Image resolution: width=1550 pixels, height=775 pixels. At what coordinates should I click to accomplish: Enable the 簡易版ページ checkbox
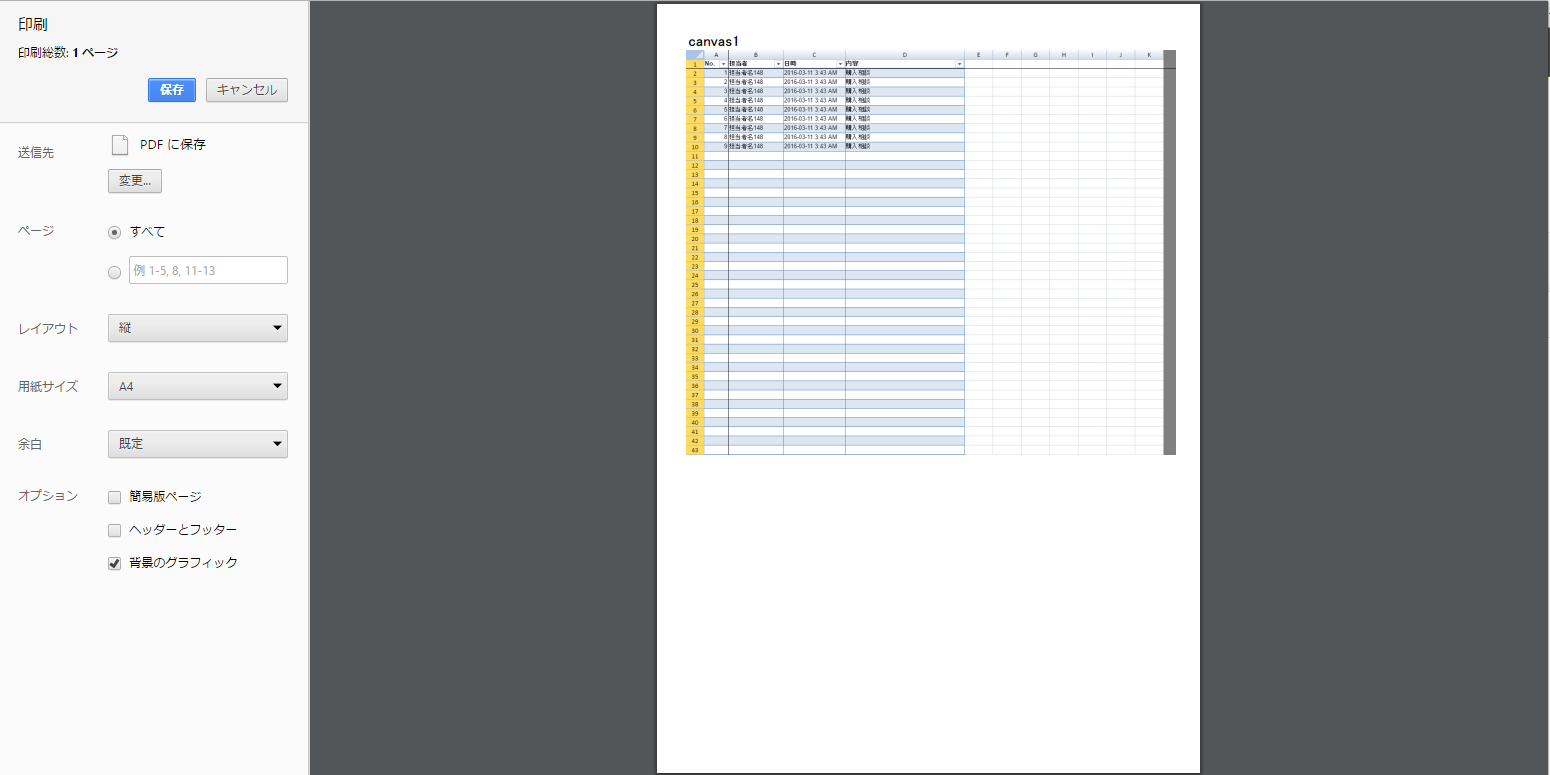pos(115,497)
